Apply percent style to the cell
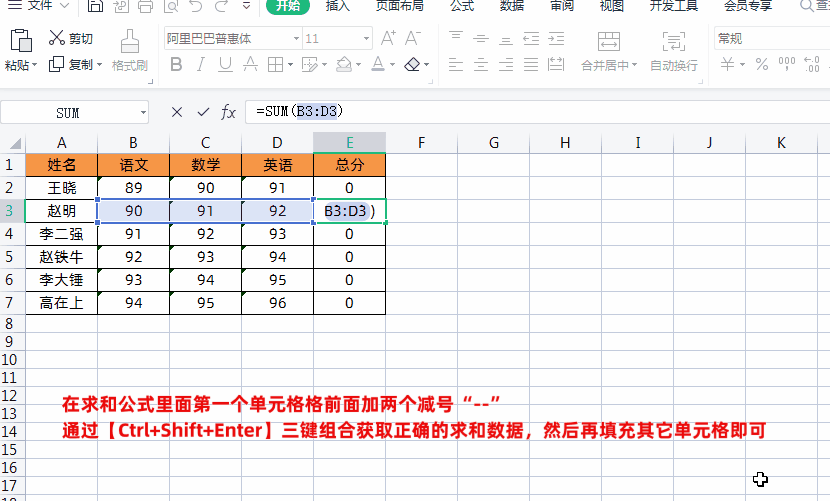The width and height of the screenshot is (830, 501). click(x=762, y=65)
